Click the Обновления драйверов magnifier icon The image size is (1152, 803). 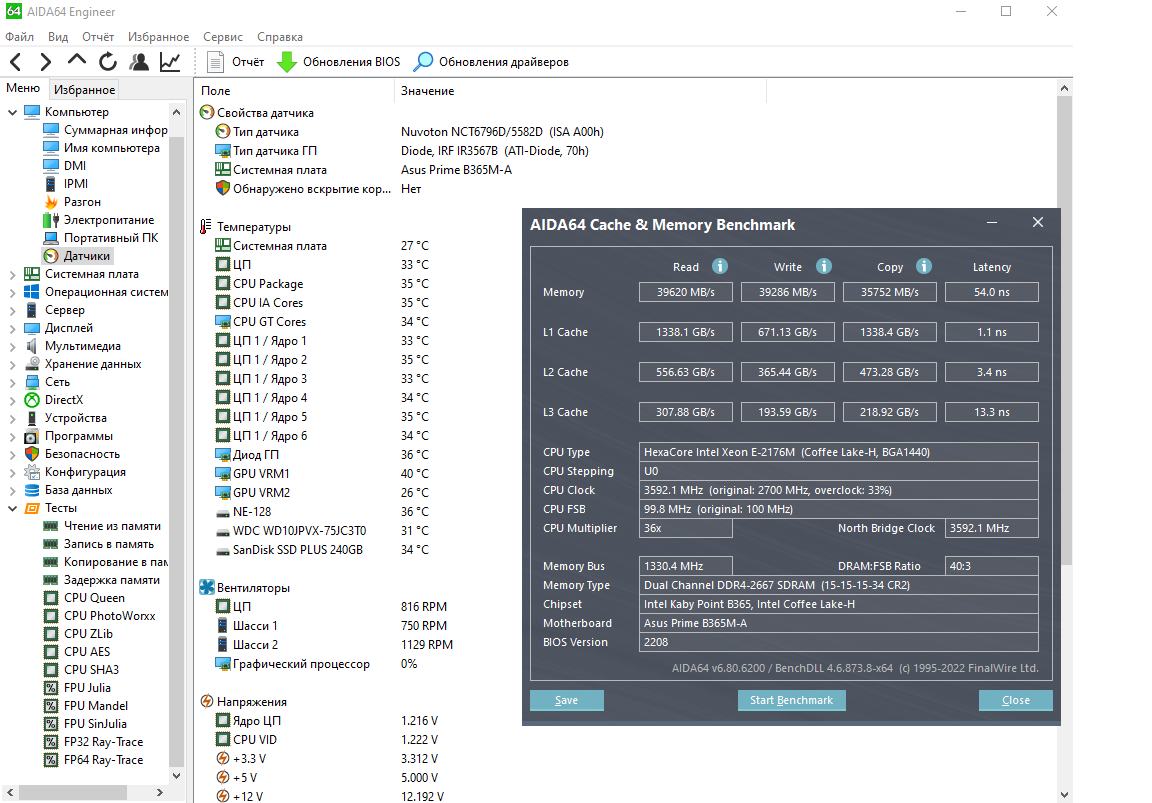pos(423,62)
